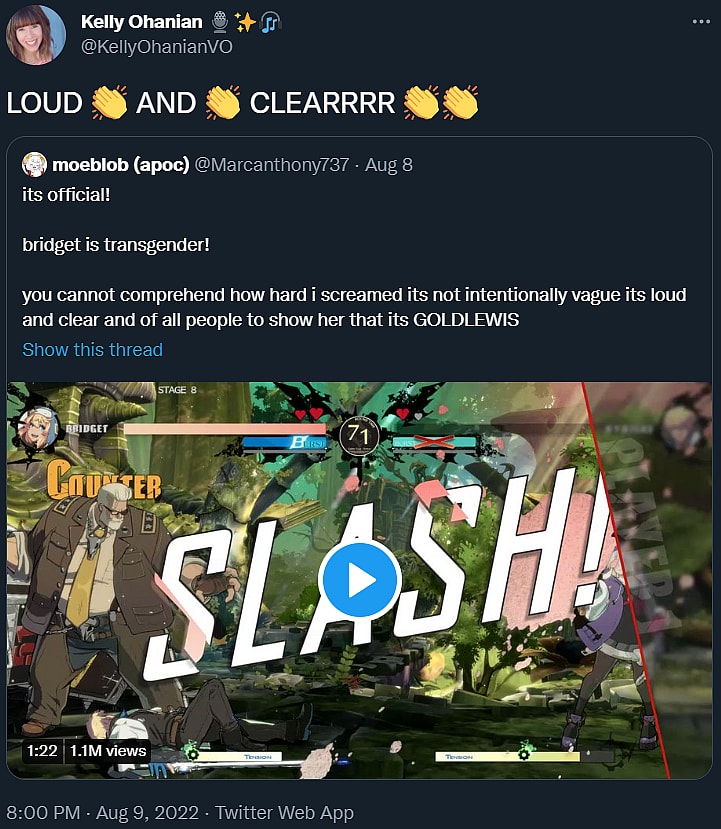The image size is (721, 829).
Task: Click the SLASH video thumbnail image
Action: pos(359,580)
